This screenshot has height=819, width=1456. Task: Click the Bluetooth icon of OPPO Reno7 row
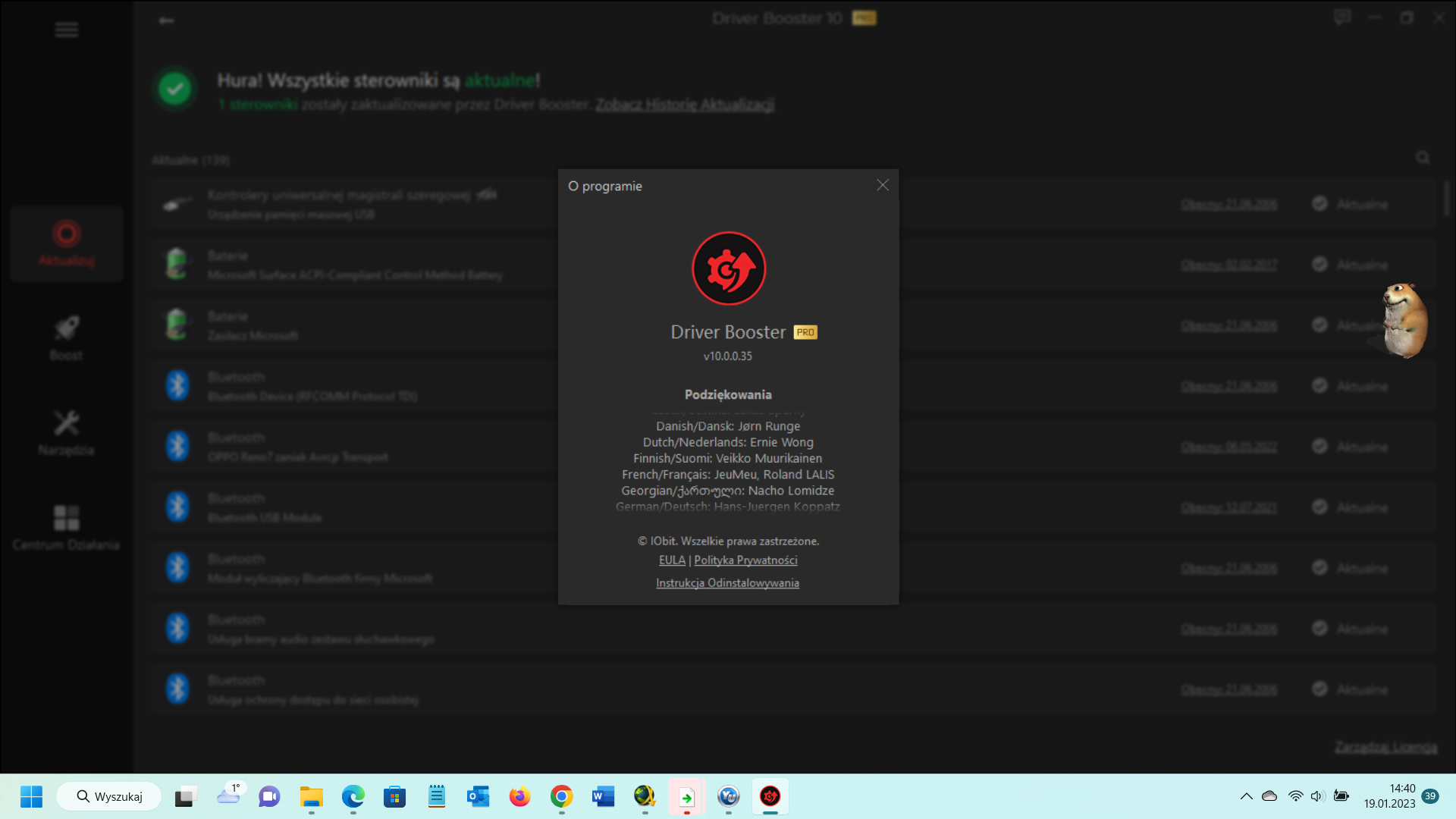point(177,446)
